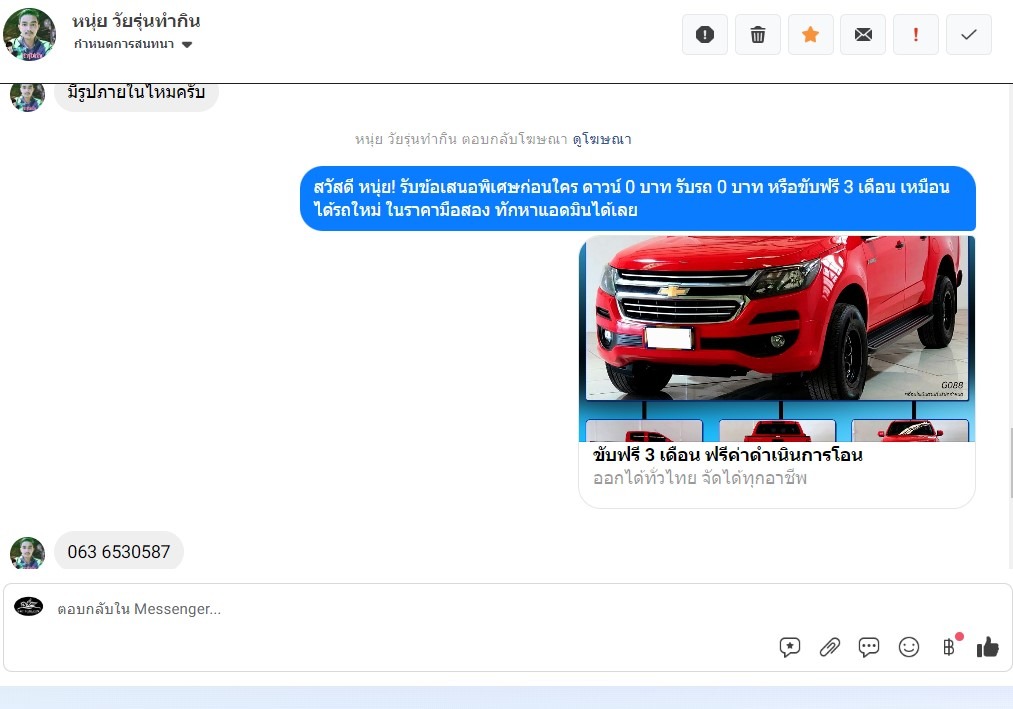1013x709 pixels.
Task: Mark conversation done with checkmark
Action: coord(968,35)
